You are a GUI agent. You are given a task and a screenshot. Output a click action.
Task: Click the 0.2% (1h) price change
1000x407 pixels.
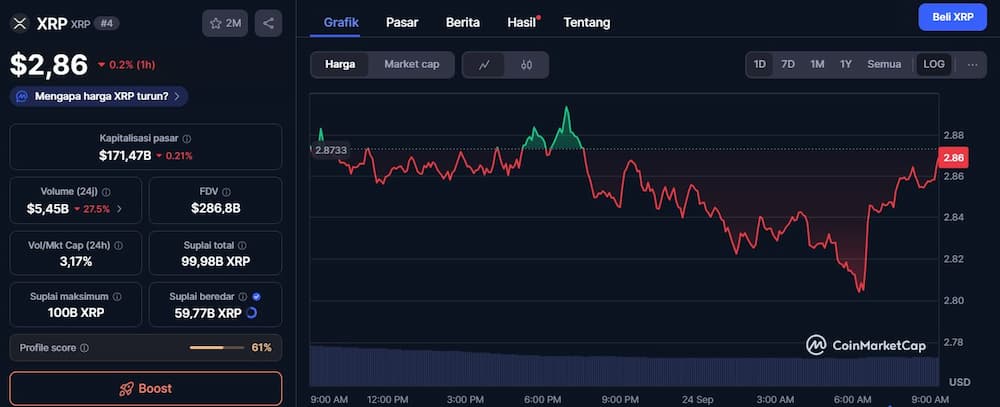pyautogui.click(x=126, y=64)
